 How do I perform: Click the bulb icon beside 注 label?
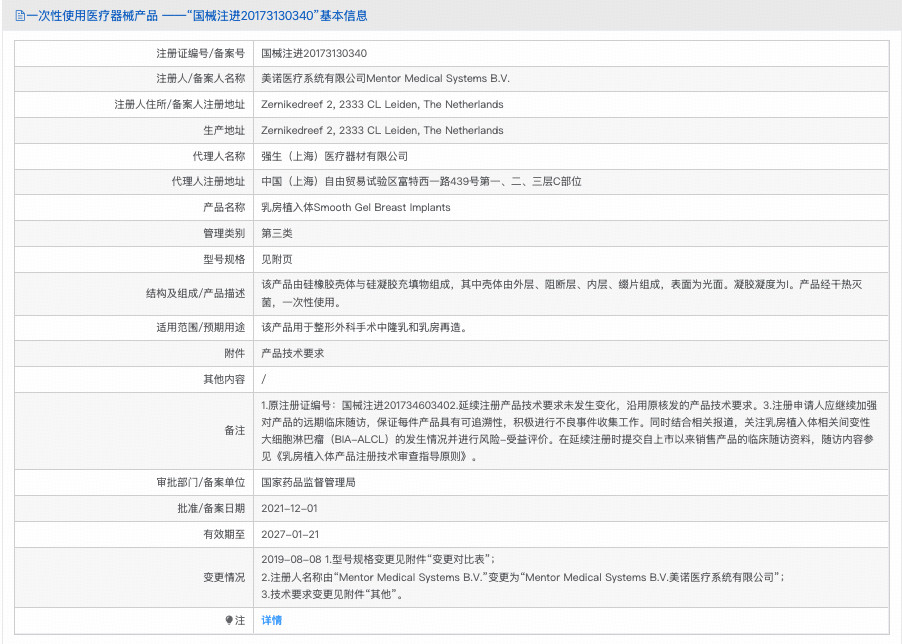pyautogui.click(x=228, y=620)
